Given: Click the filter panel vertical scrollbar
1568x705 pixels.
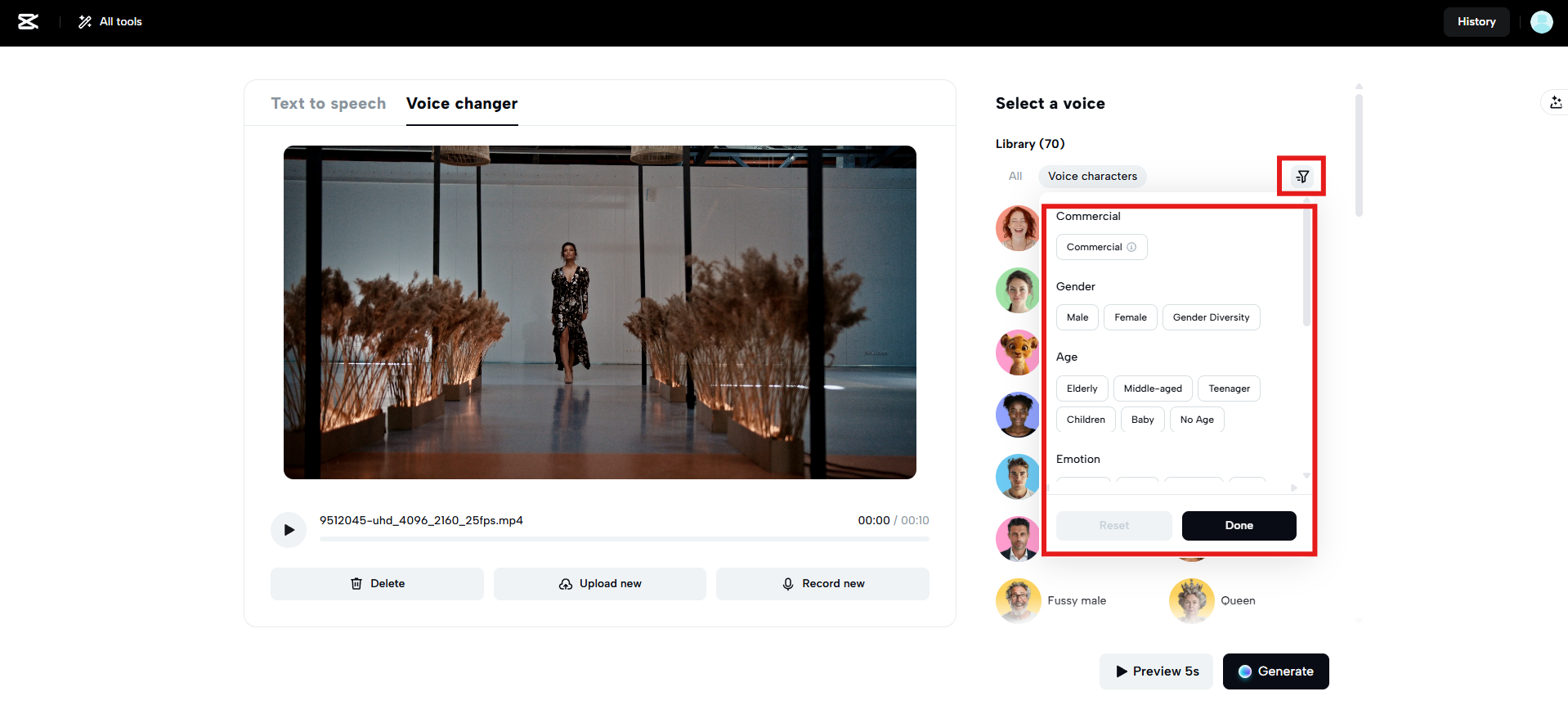Looking at the screenshot, I should 1306,269.
